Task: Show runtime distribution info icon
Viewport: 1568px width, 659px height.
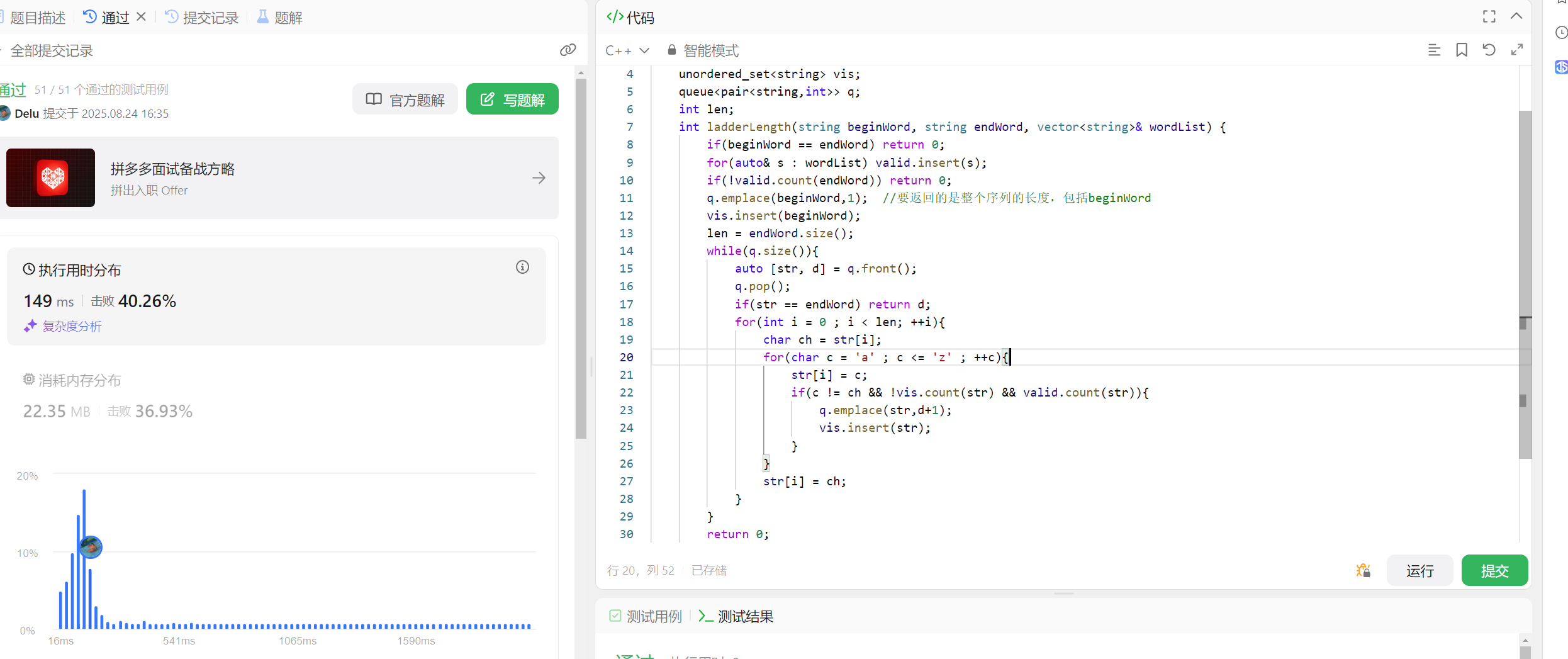Action: [522, 267]
